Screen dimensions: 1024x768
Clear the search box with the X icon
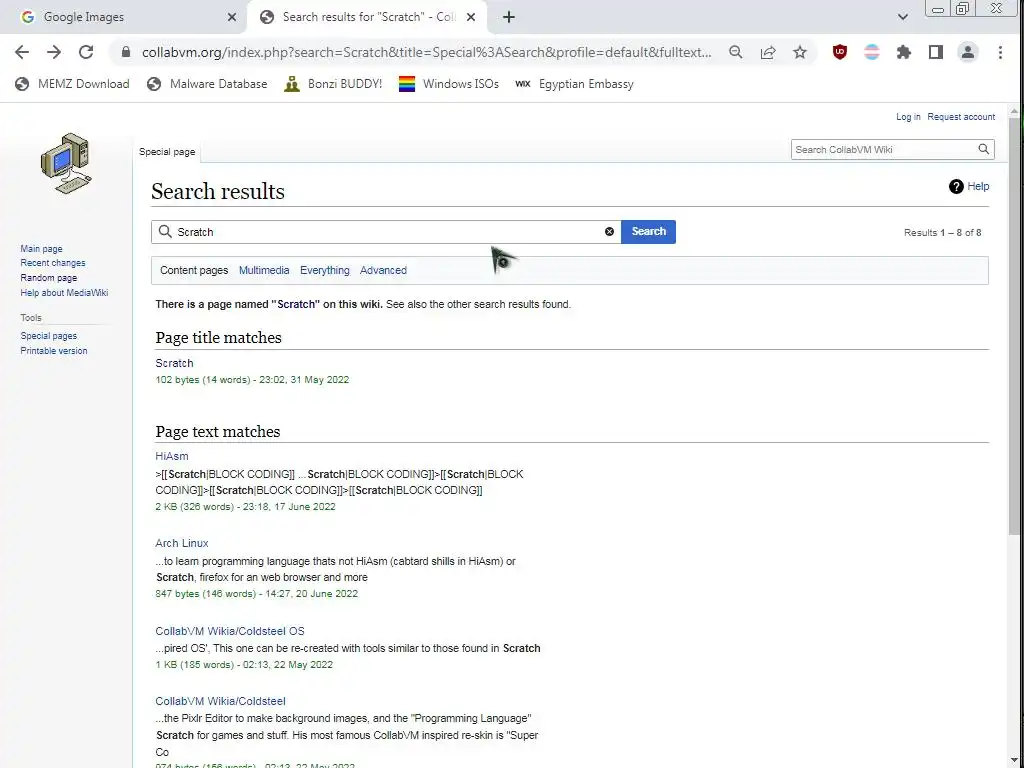pyautogui.click(x=609, y=232)
